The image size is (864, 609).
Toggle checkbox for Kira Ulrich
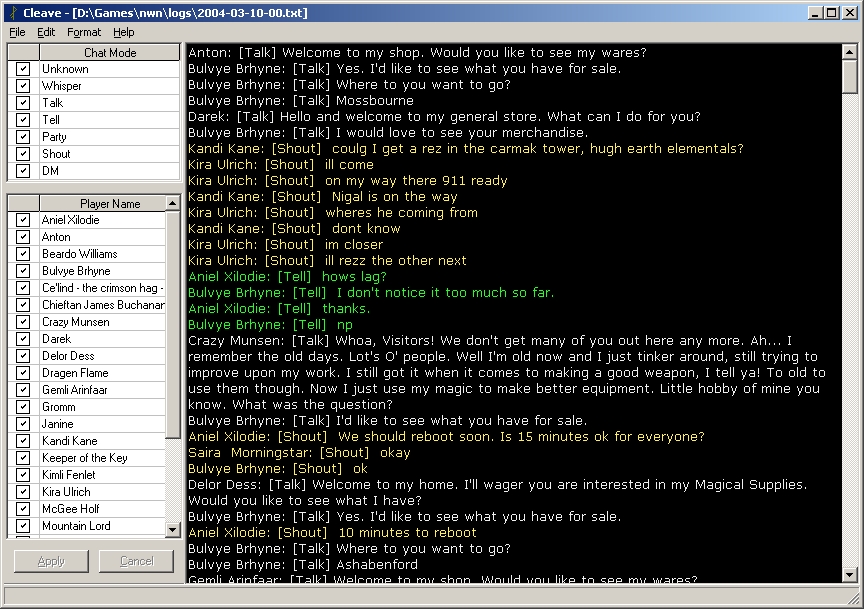tap(23, 492)
